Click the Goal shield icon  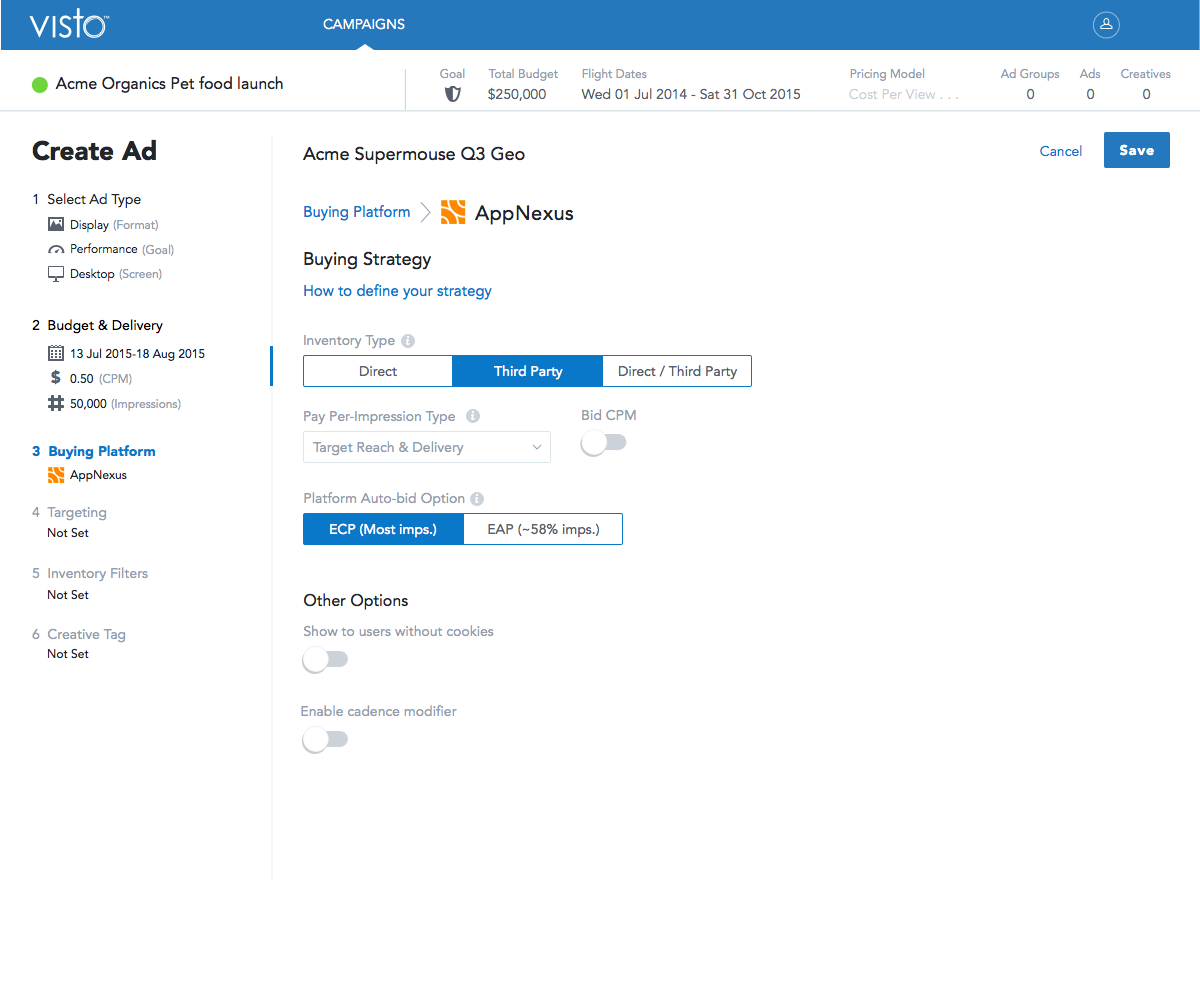tap(453, 94)
